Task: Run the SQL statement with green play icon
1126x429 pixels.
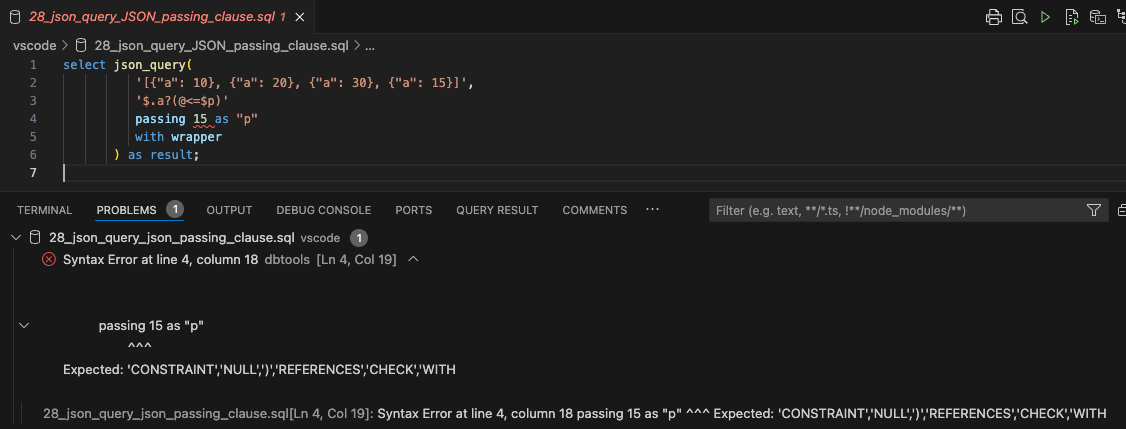Action: [x=1045, y=17]
